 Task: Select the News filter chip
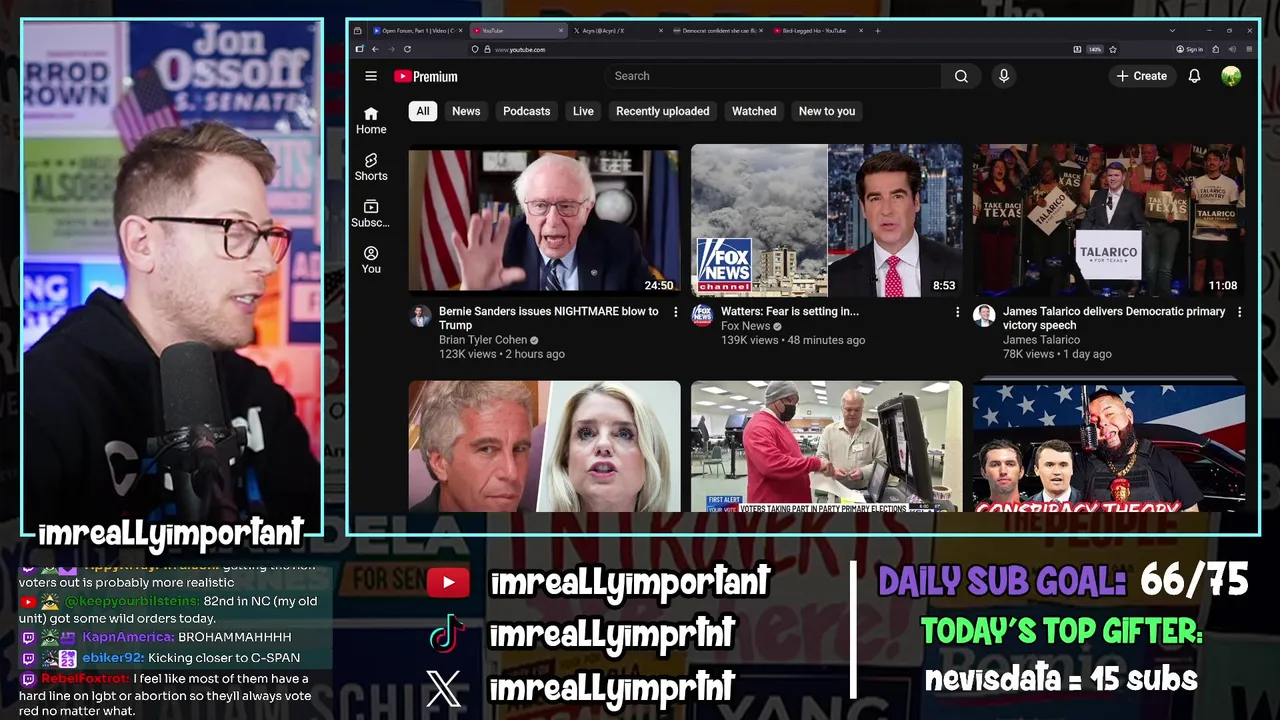(x=466, y=111)
